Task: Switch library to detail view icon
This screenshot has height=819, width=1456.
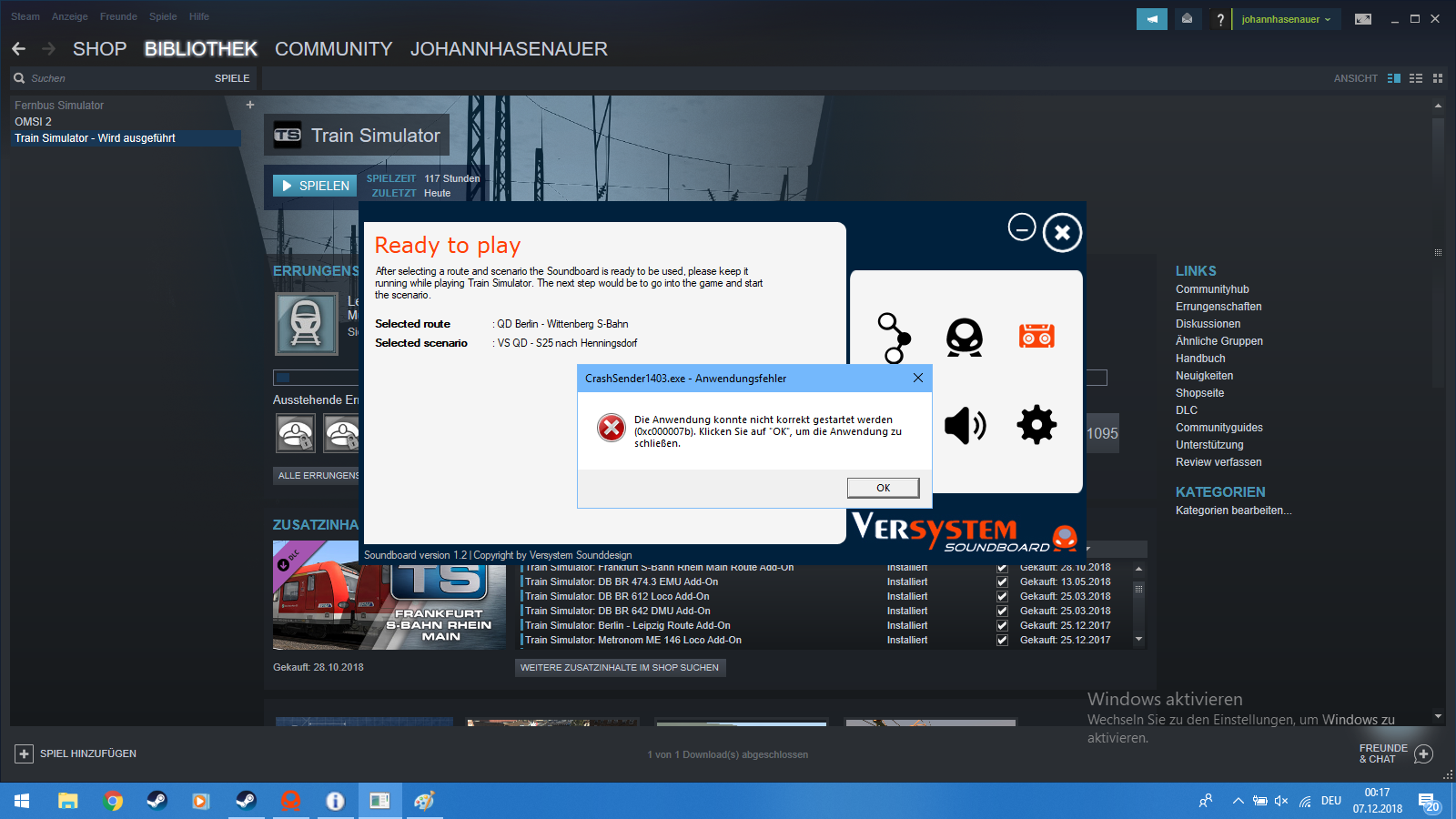Action: [1394, 78]
